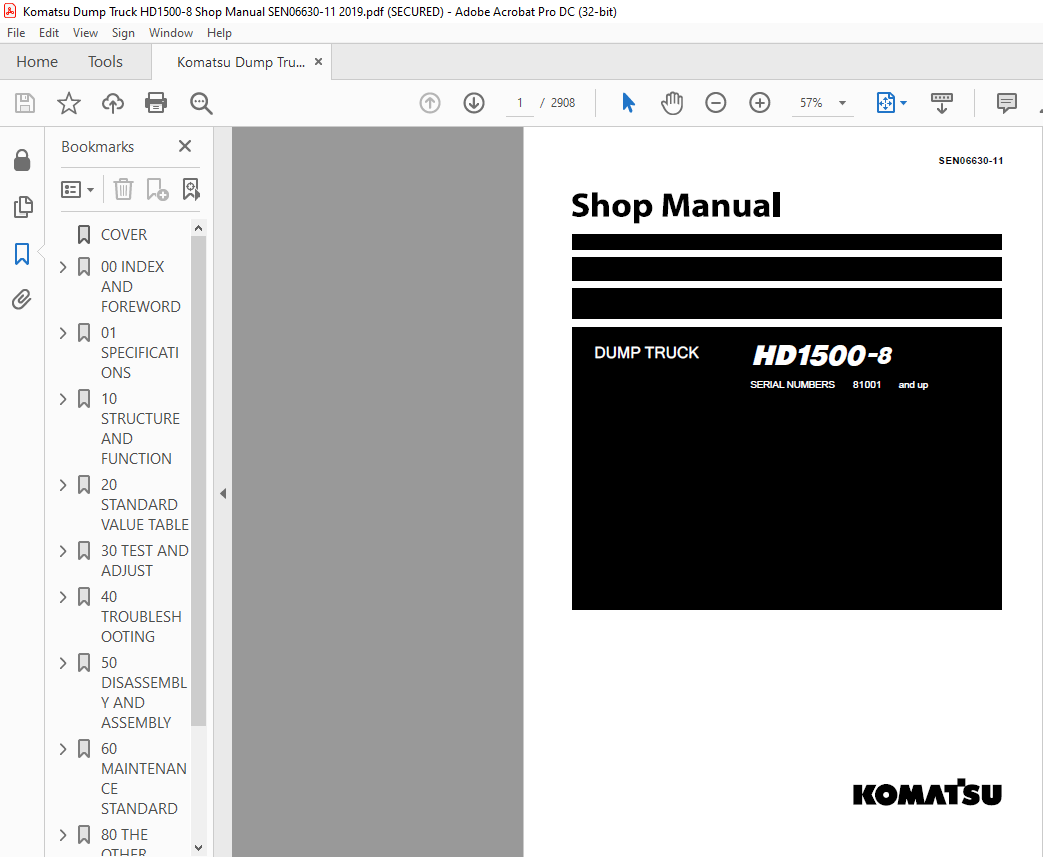Viewport: 1043px width, 857px height.
Task: Find current bookmark icon
Action: pos(191,189)
